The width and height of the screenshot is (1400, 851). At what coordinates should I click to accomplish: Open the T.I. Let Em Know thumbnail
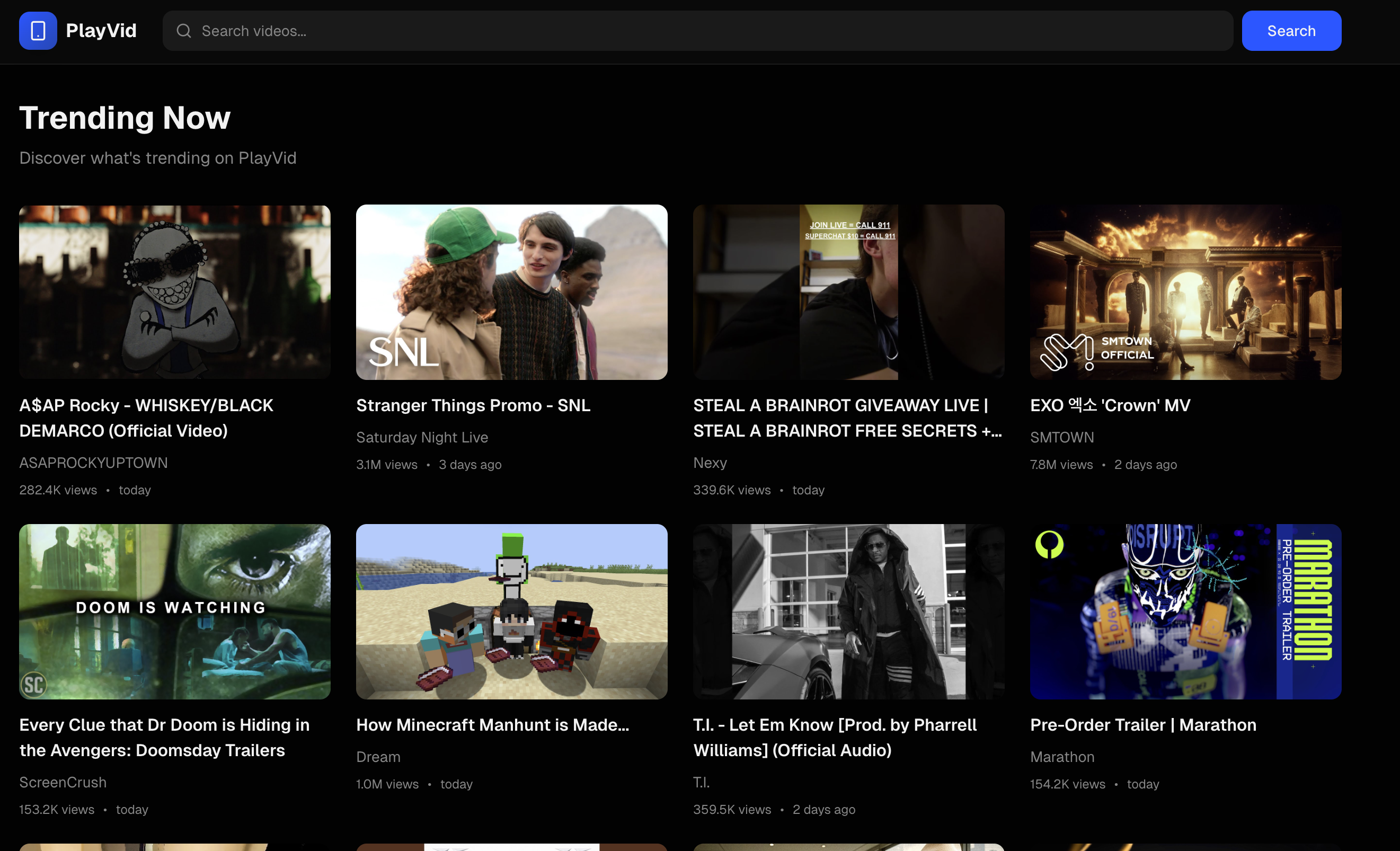[848, 611]
